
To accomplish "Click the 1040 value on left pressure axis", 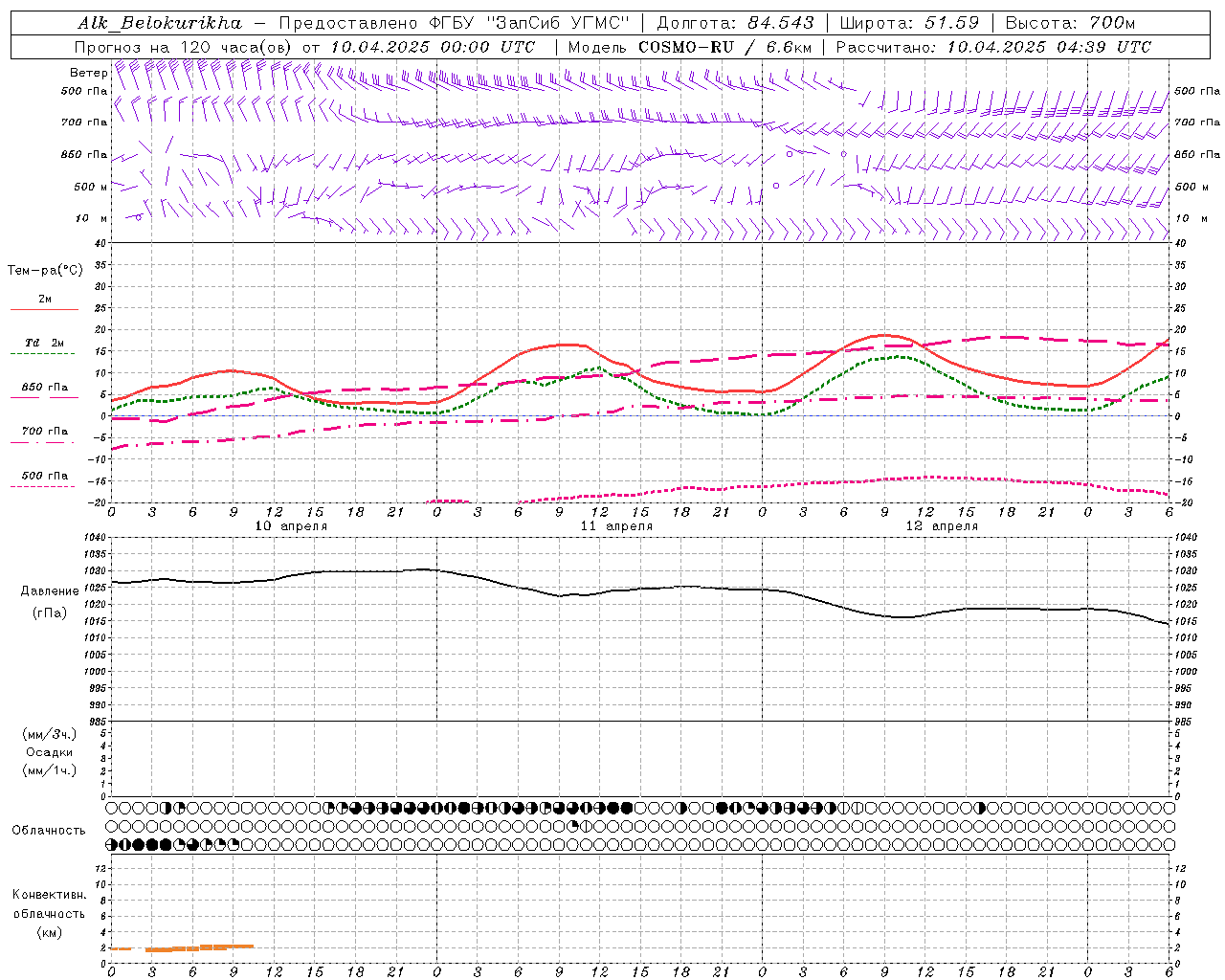I will pos(95,538).
